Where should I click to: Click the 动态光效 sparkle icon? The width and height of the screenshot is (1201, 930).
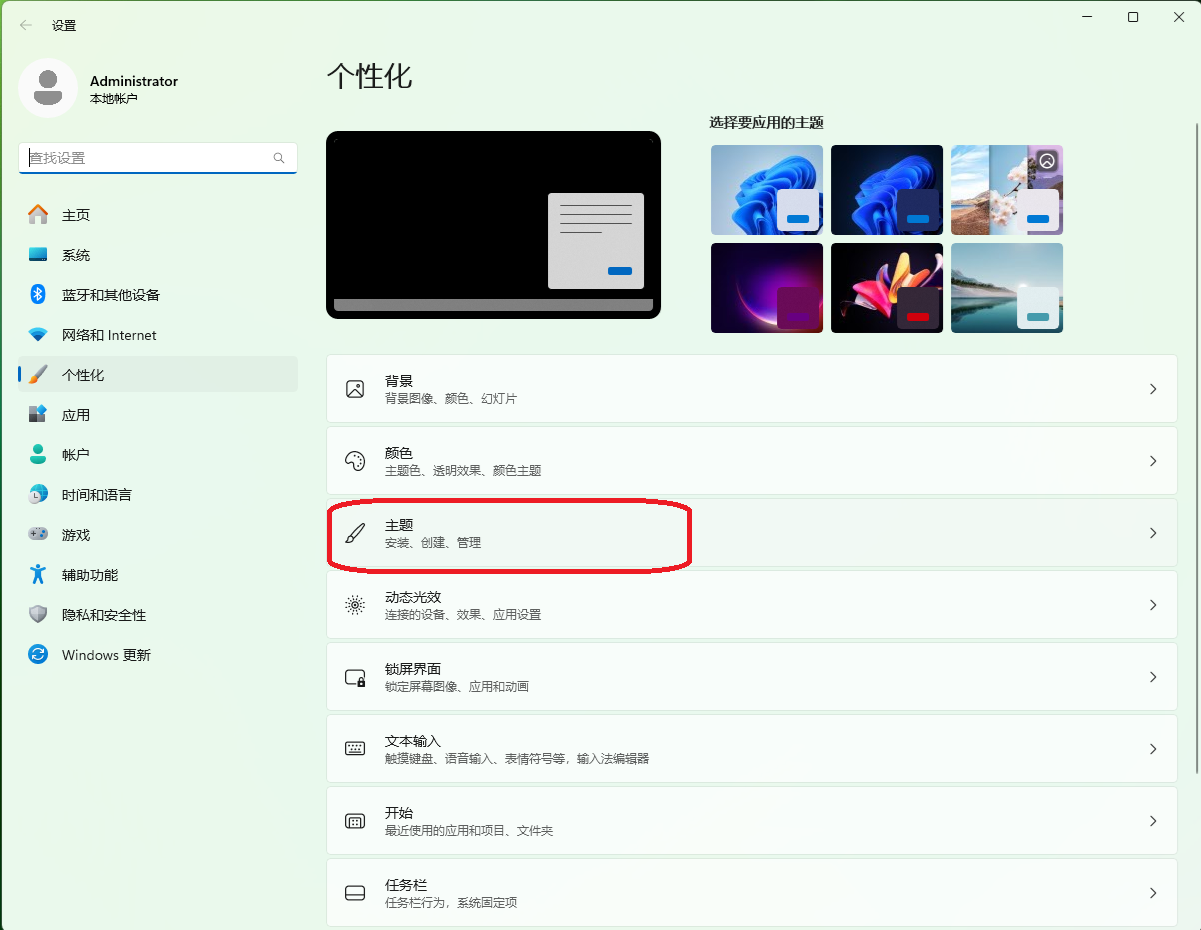pos(355,605)
